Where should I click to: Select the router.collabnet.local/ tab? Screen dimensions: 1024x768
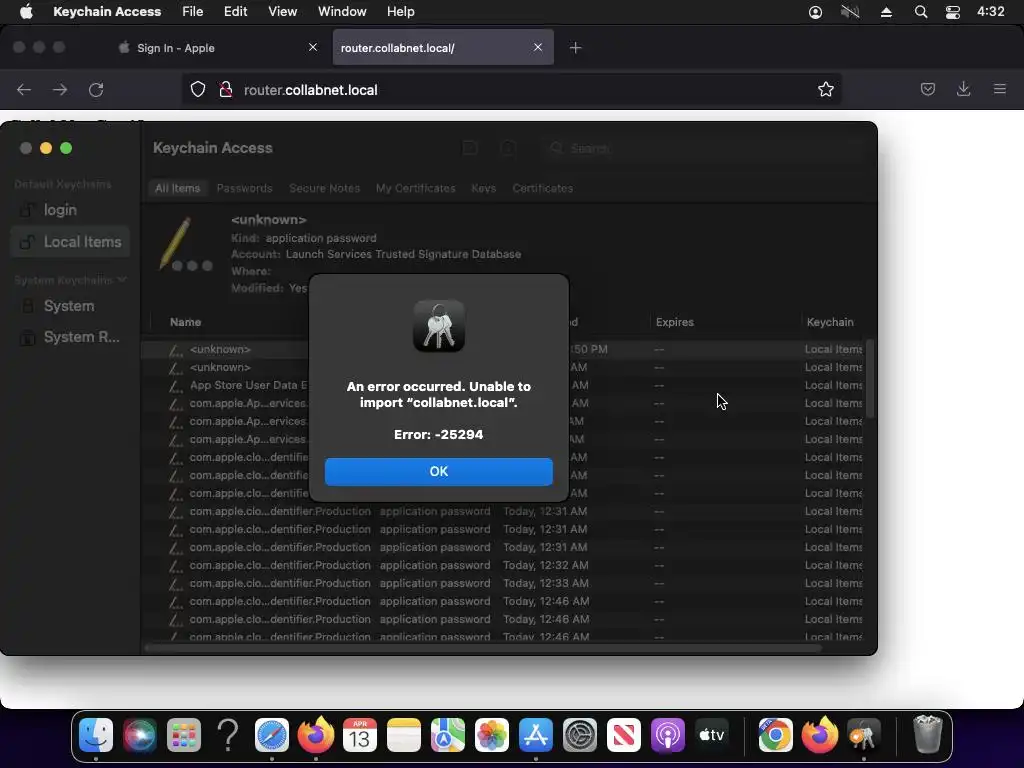point(443,48)
